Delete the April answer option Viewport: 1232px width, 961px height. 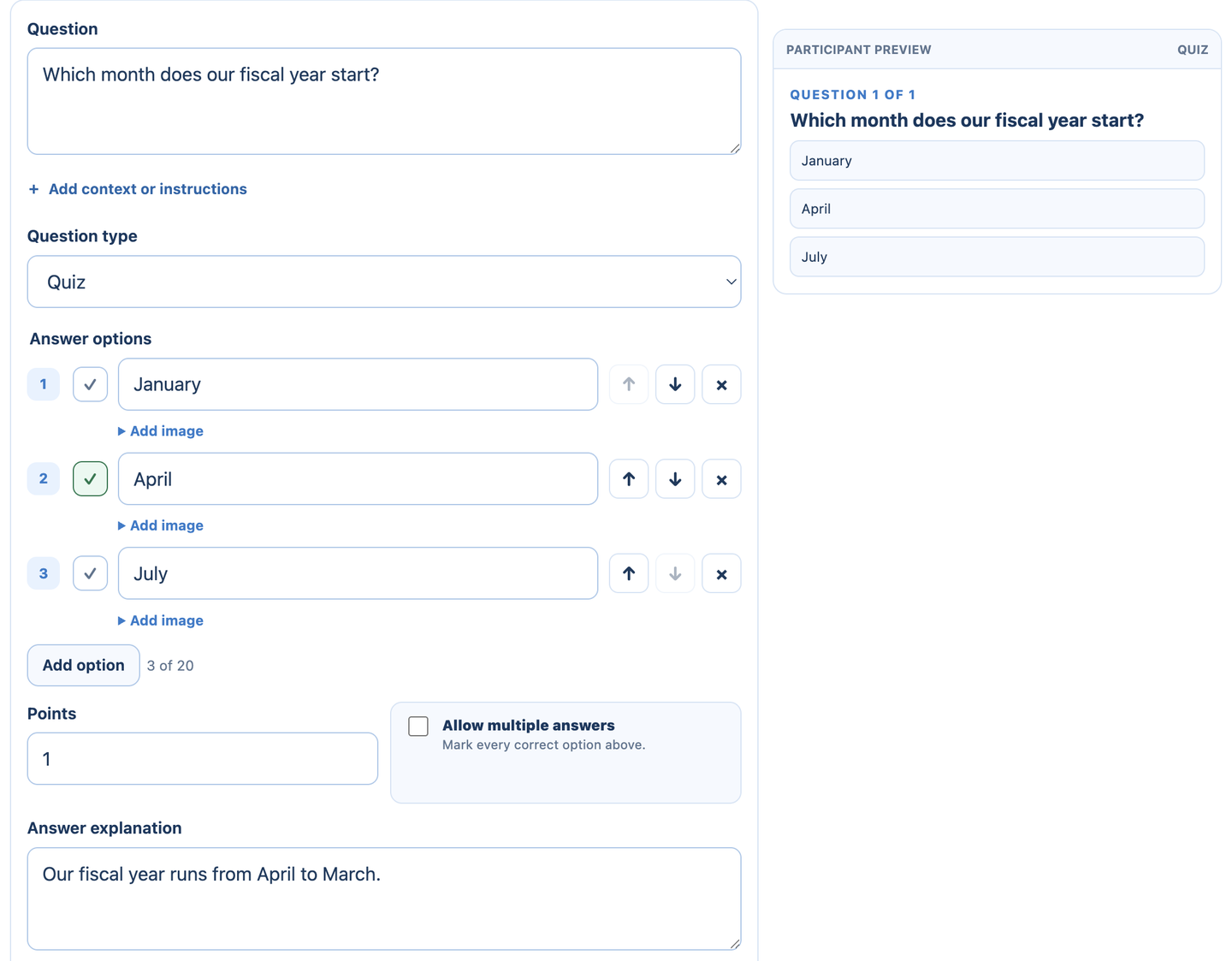pos(721,479)
